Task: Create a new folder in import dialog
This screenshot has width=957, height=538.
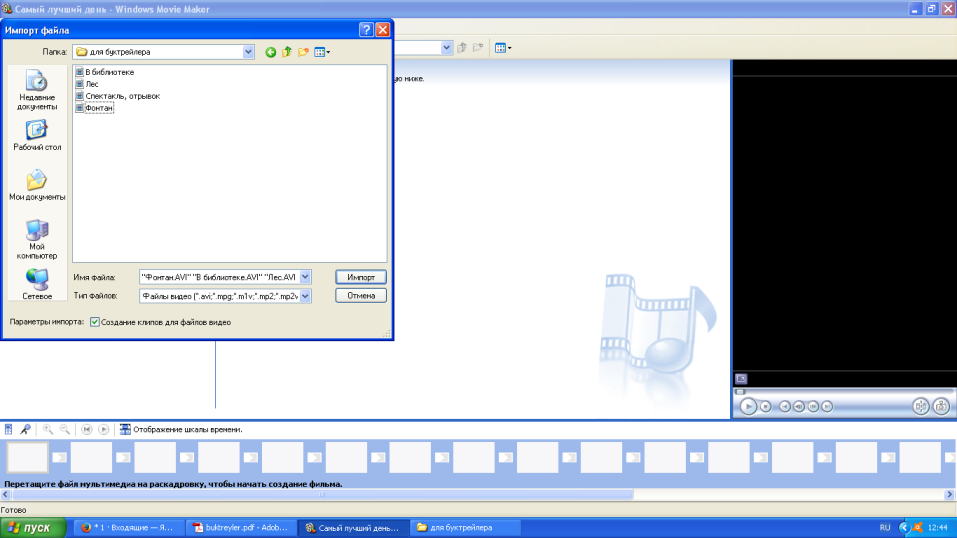Action: [303, 53]
